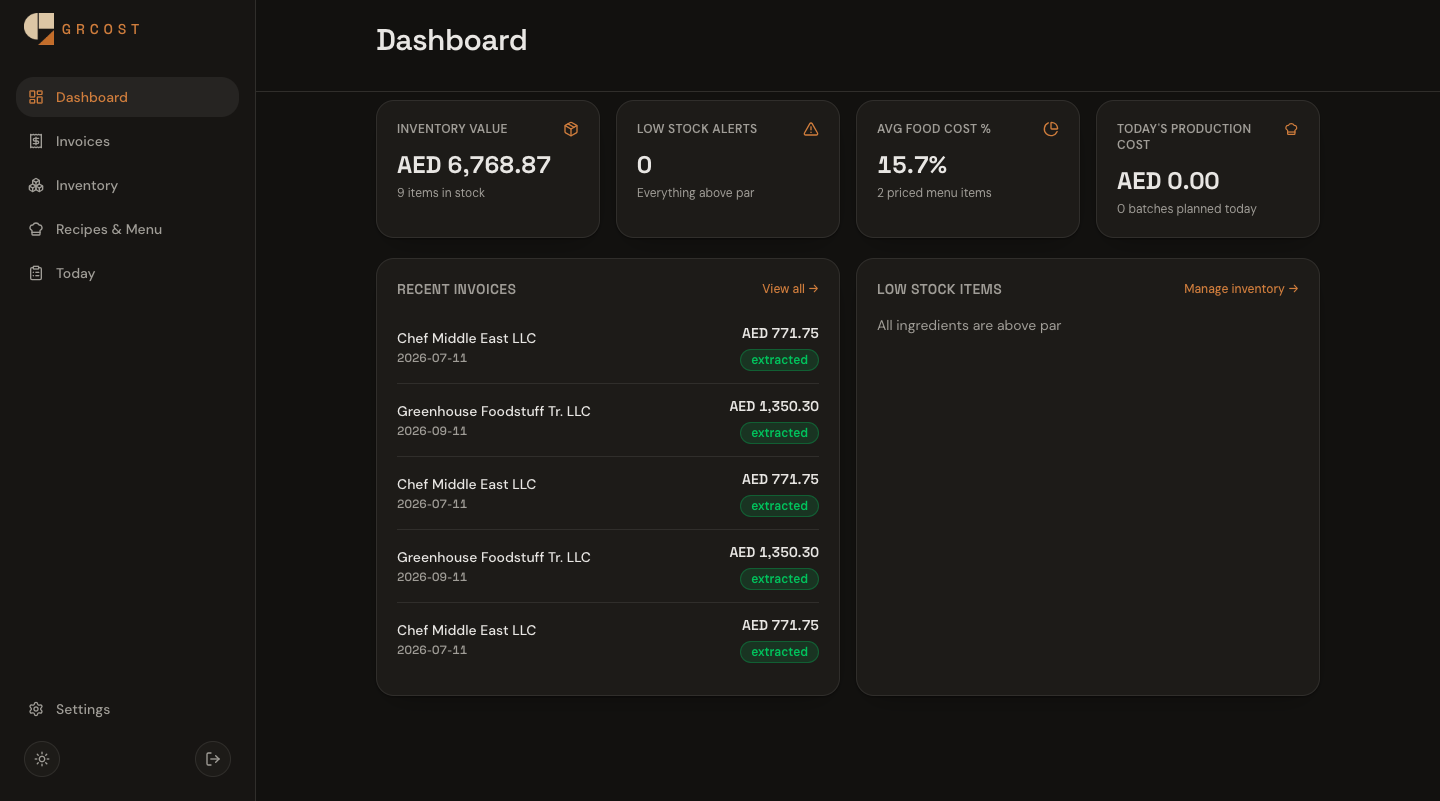Click the pie chart icon on Avg Food Cost
1440x801 pixels.
(1051, 129)
